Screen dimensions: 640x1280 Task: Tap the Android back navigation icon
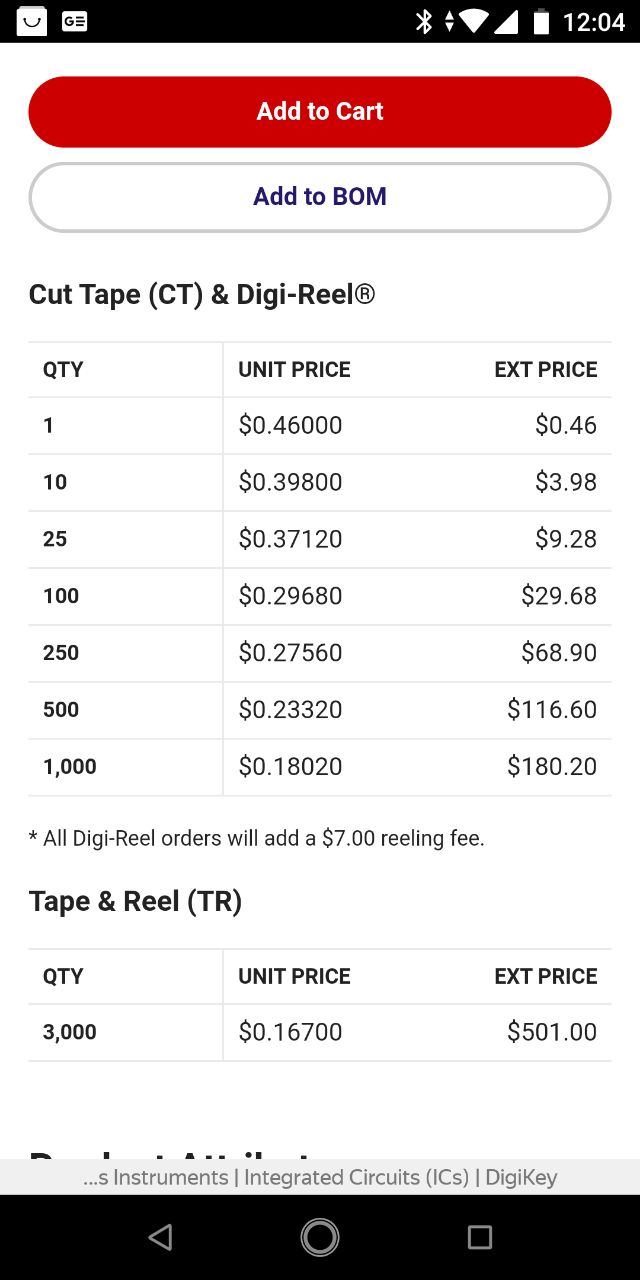tap(160, 1238)
